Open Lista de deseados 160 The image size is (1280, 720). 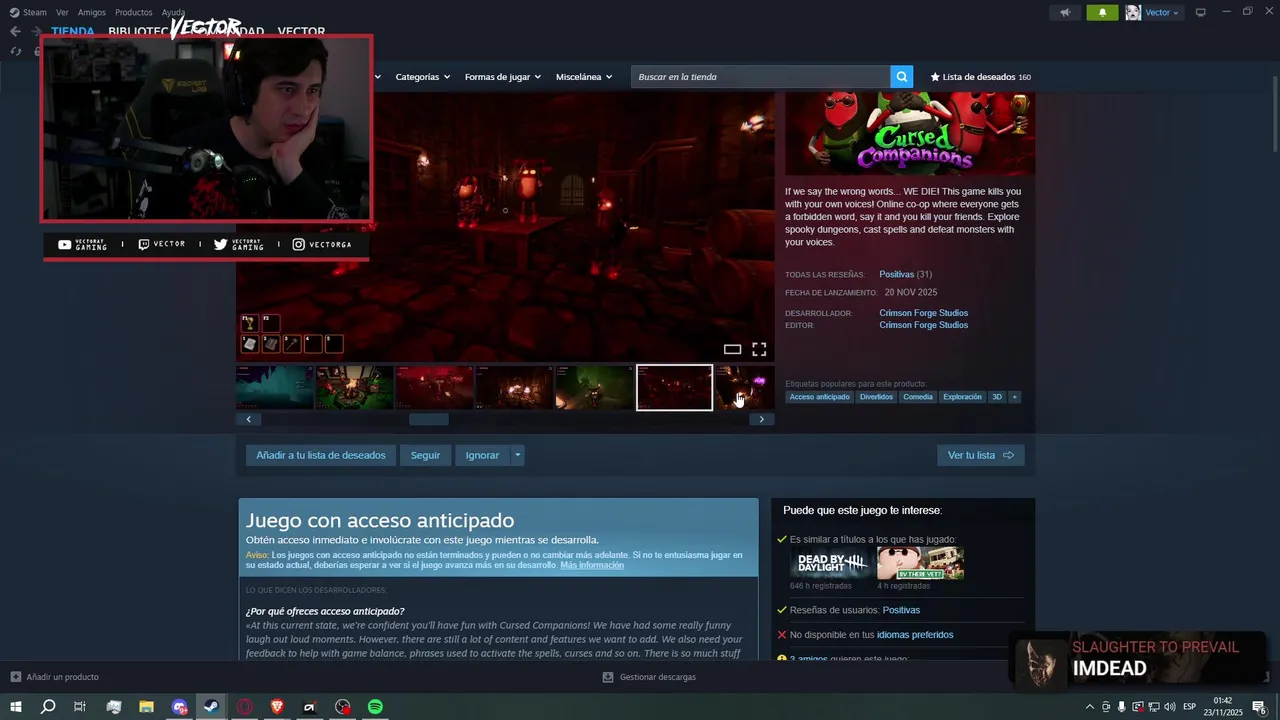(x=981, y=77)
